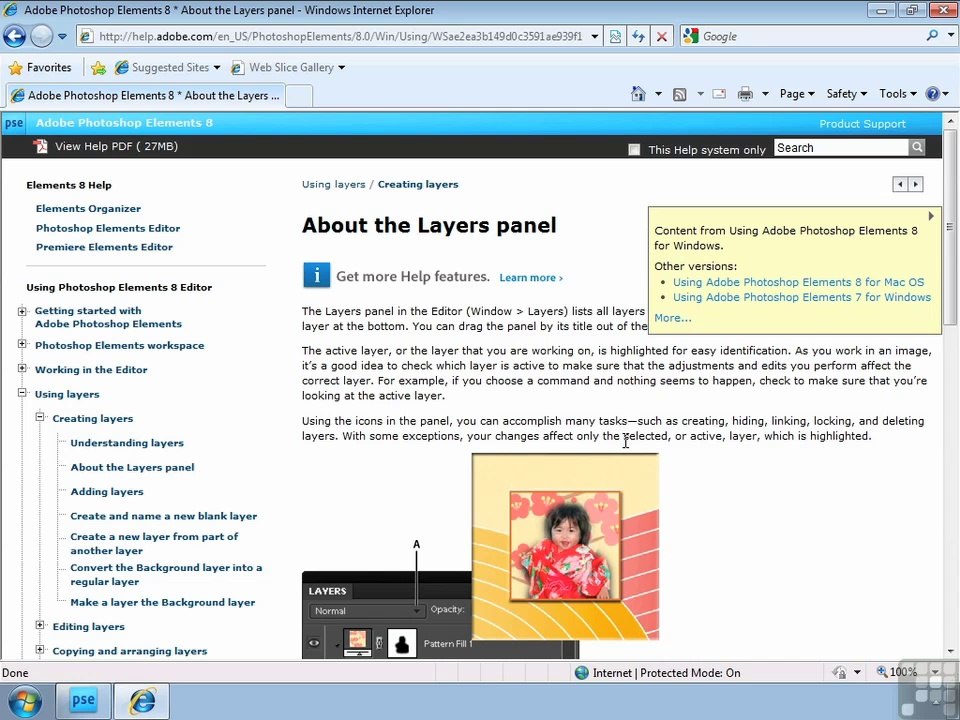Select the Adobe Photoshop Elements 8 browser tab
This screenshot has width=960, height=720.
(145, 96)
